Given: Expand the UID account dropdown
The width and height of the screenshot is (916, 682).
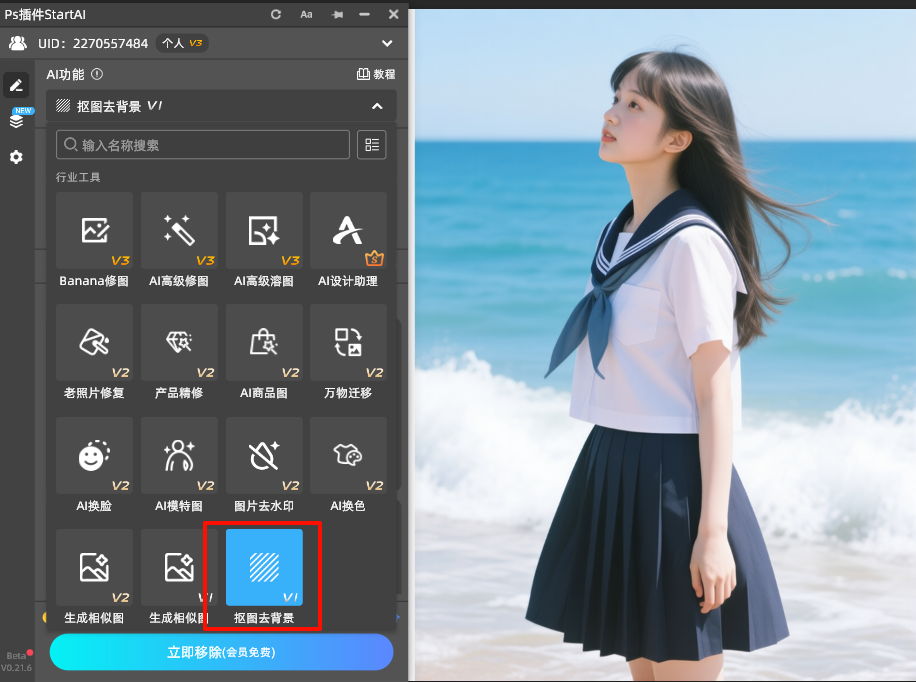Looking at the screenshot, I should pos(387,43).
